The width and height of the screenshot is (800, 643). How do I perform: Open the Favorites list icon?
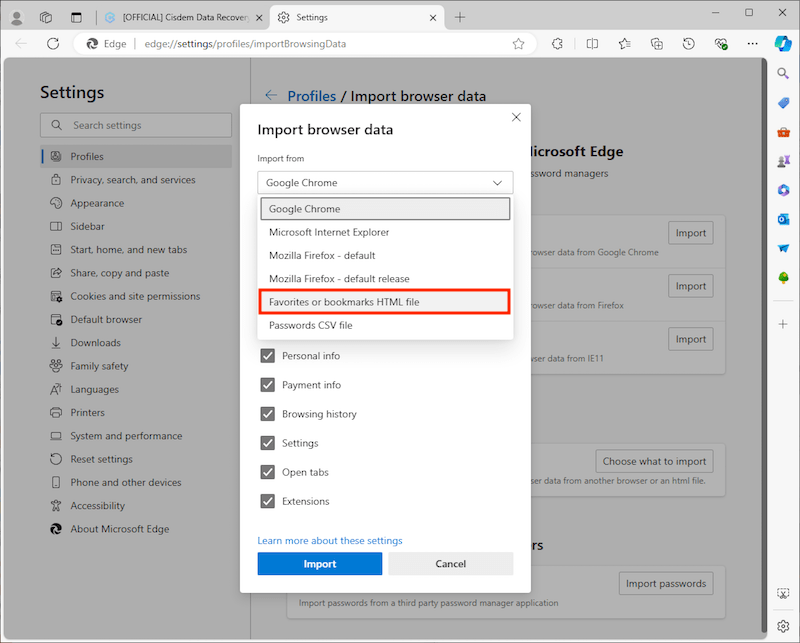click(625, 44)
